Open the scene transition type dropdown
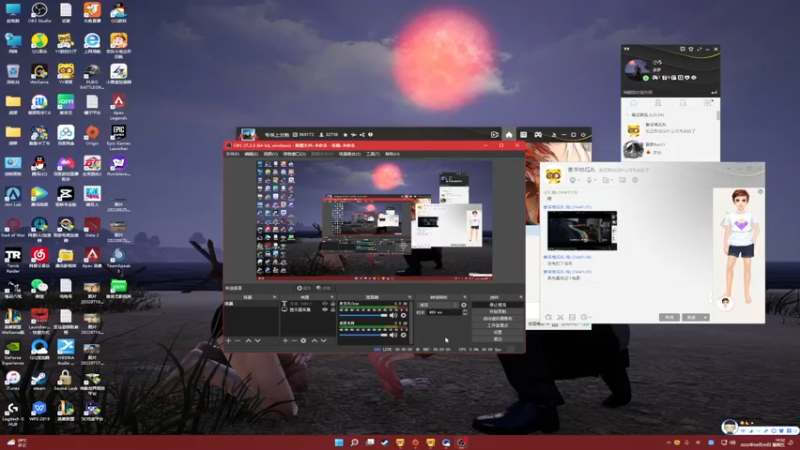 coord(438,305)
